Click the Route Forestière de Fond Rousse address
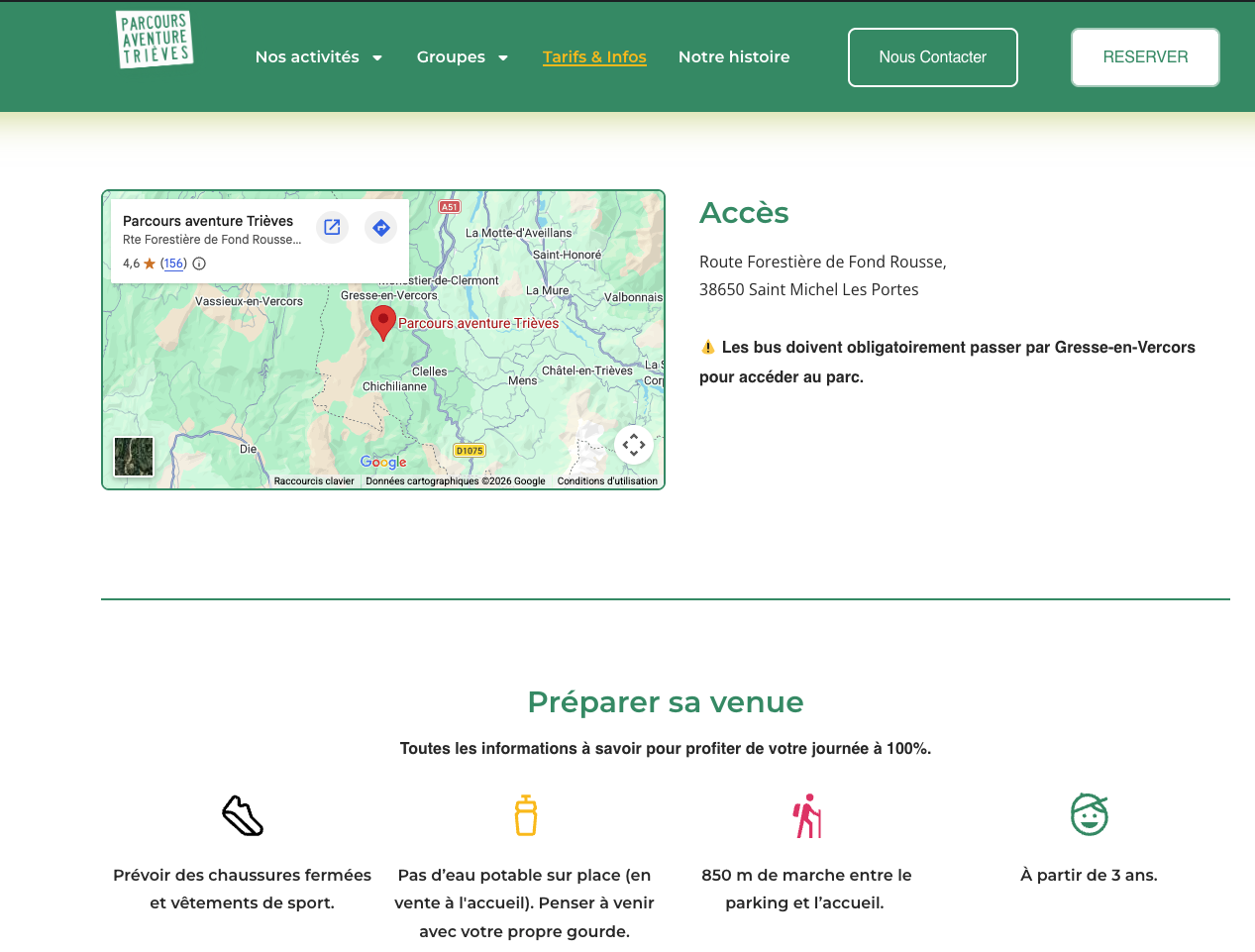Viewport: 1255px width, 952px height. (823, 262)
